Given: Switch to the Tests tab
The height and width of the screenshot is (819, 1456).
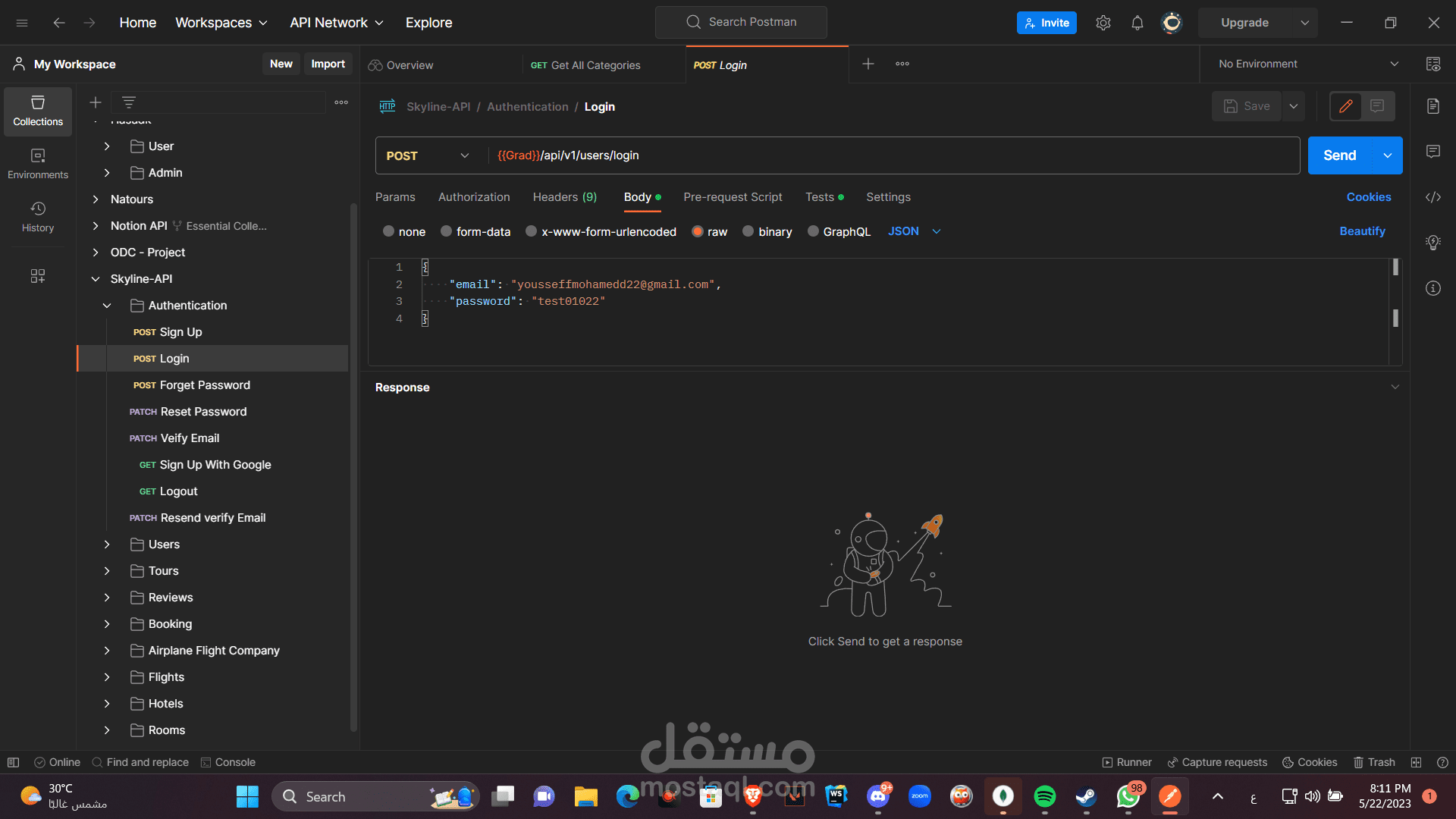Looking at the screenshot, I should point(824,197).
